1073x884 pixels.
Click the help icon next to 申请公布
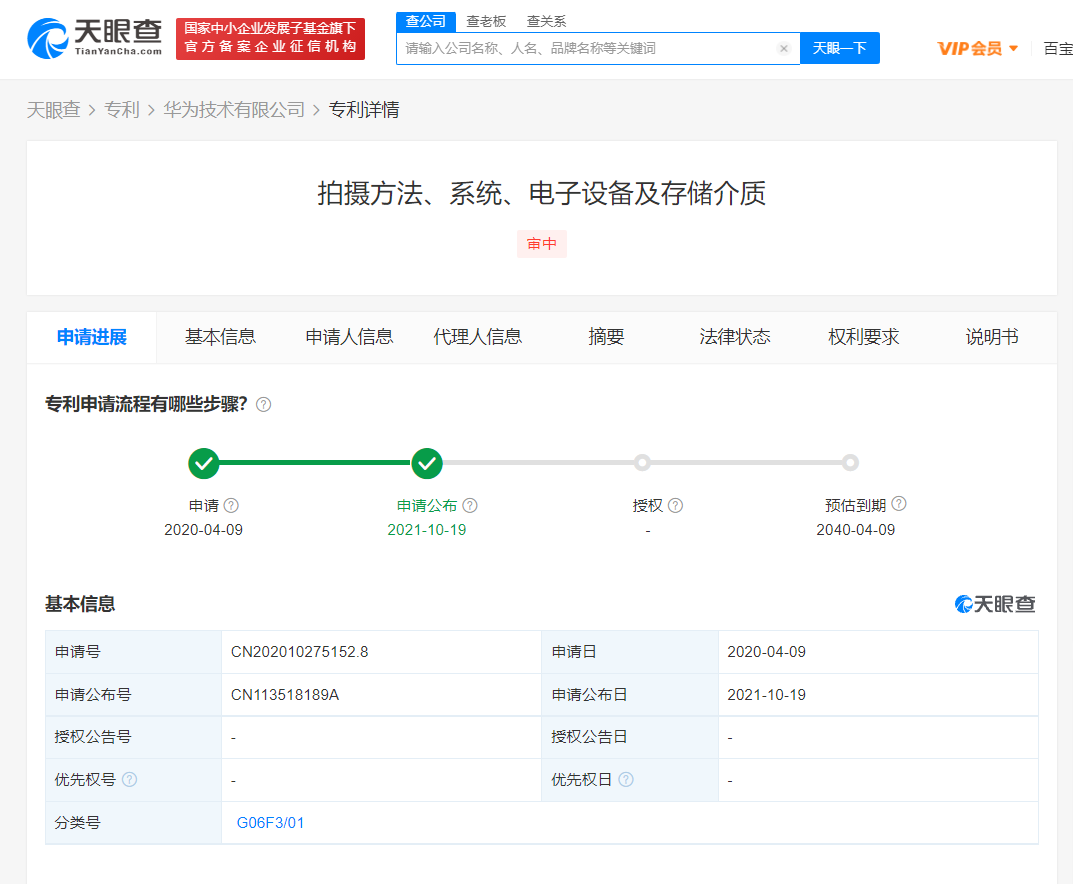[x=470, y=506]
